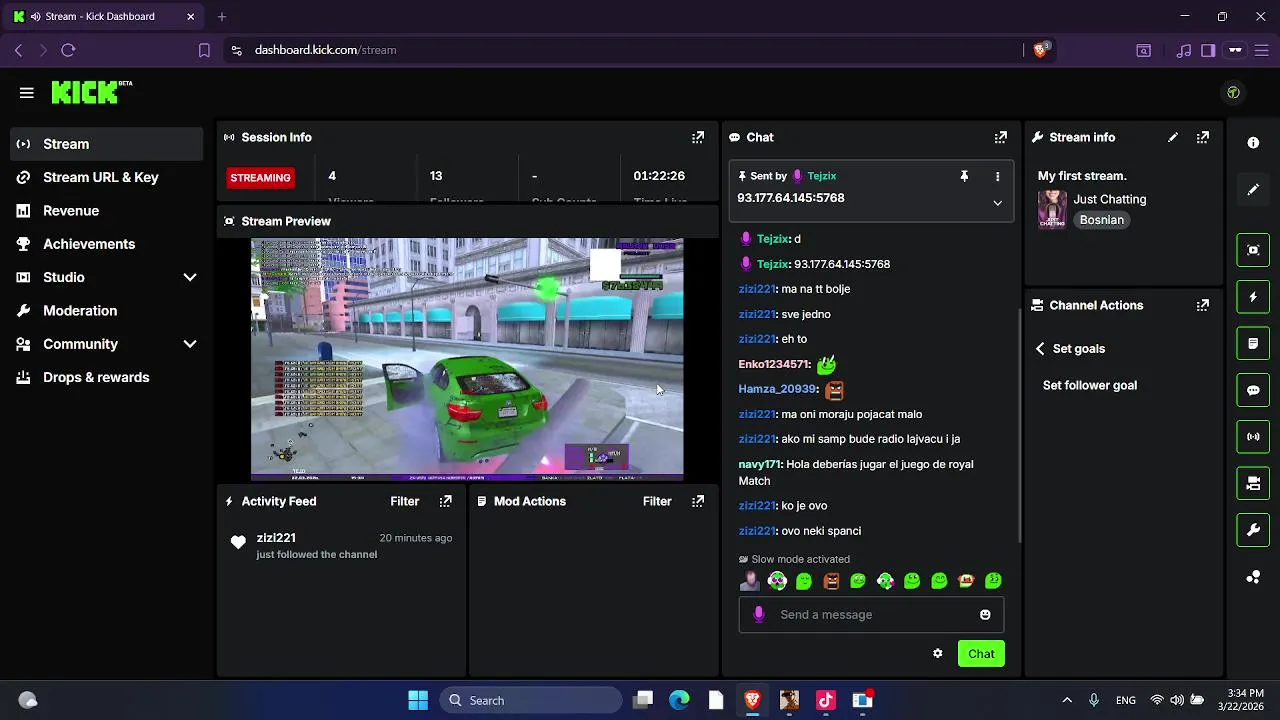Select Set follower goal
The width and height of the screenshot is (1280, 720).
pyautogui.click(x=1090, y=385)
